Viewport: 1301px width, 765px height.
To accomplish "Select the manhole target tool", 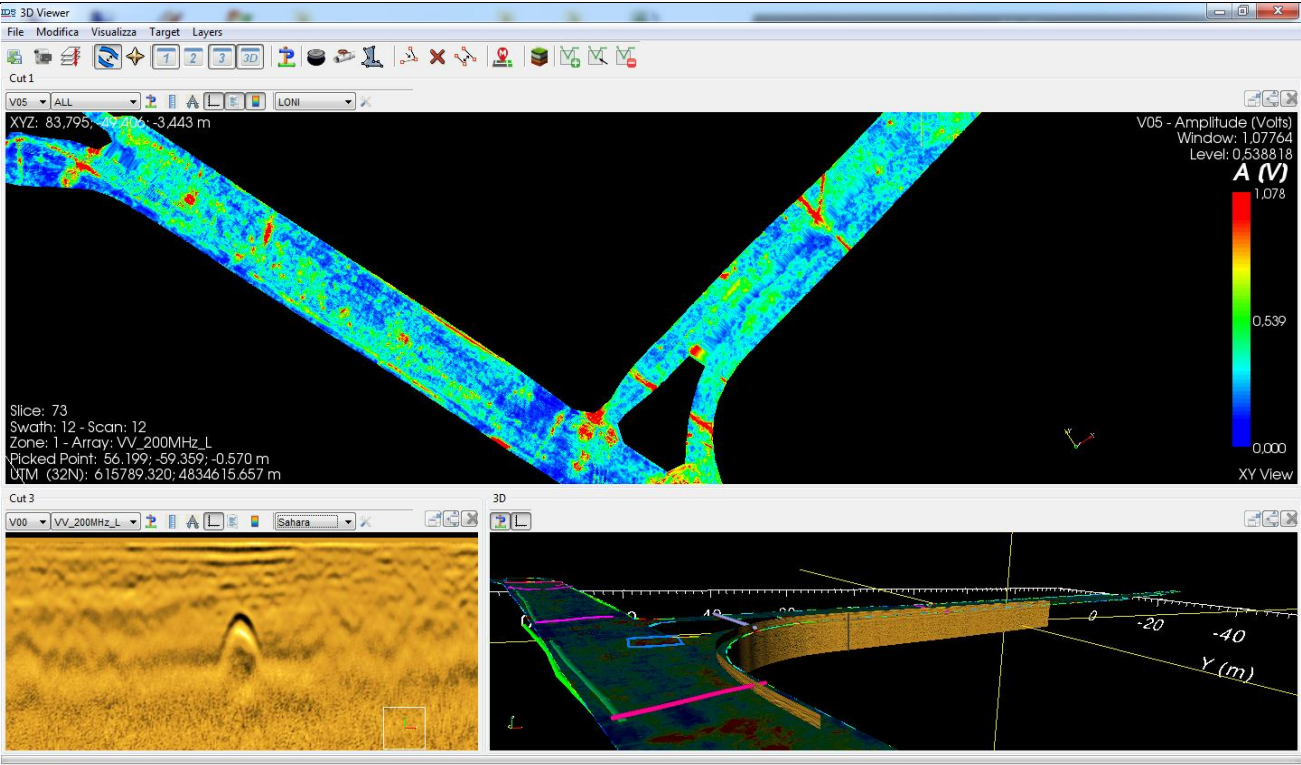I will [316, 58].
